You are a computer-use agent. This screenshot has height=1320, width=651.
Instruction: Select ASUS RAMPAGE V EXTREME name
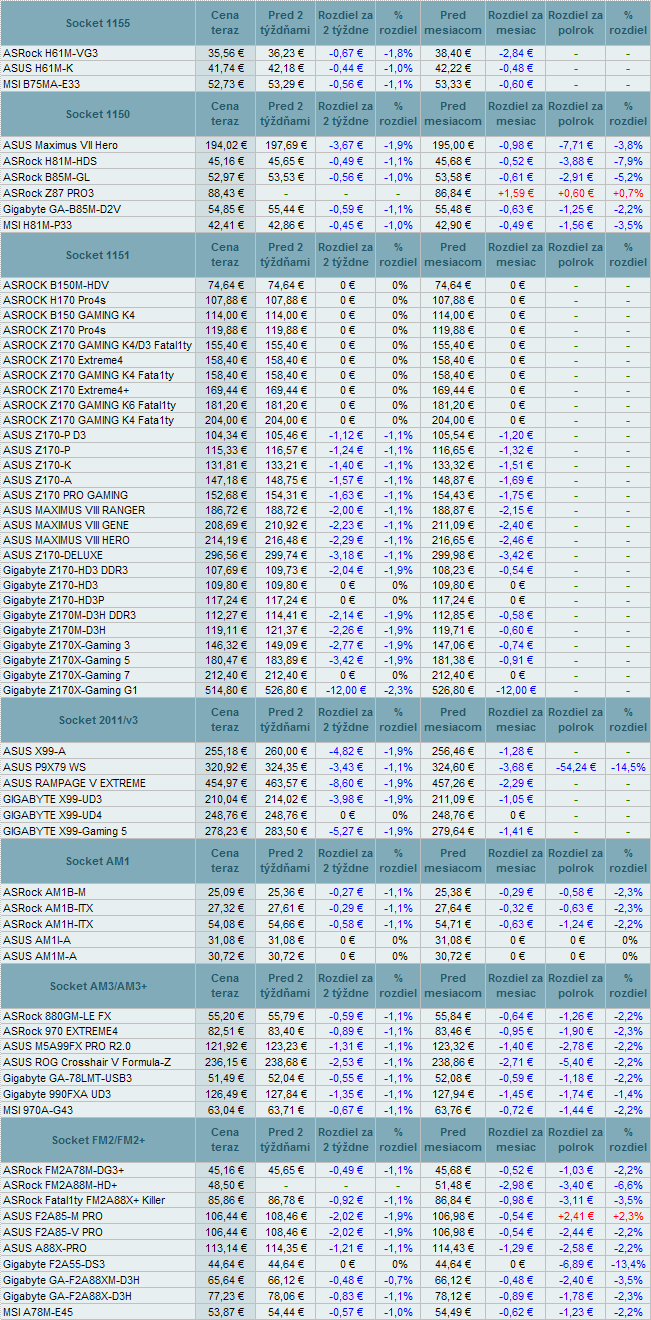point(74,783)
